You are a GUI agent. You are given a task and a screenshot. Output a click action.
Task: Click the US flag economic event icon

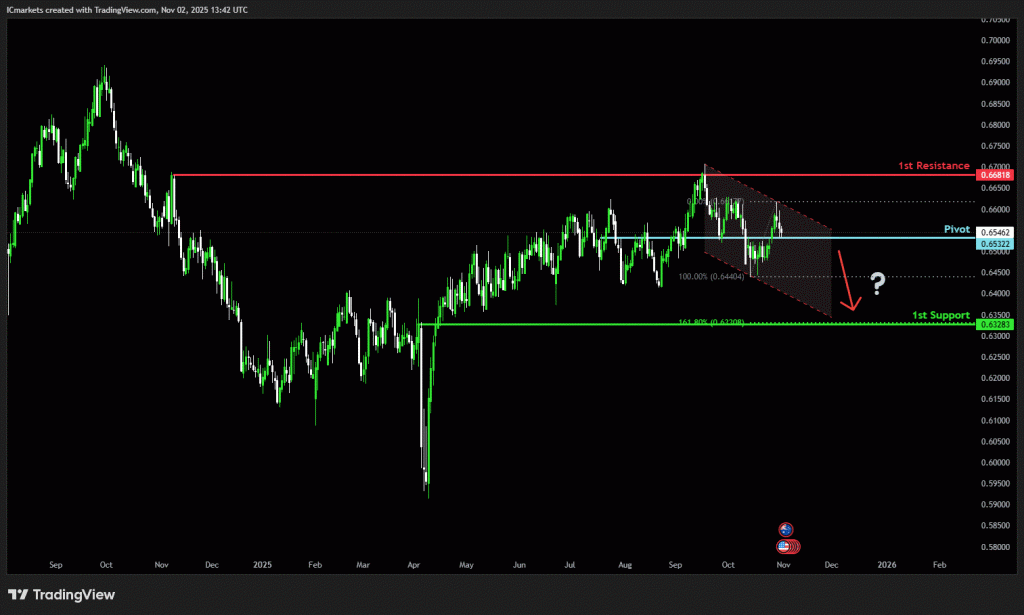(x=786, y=546)
